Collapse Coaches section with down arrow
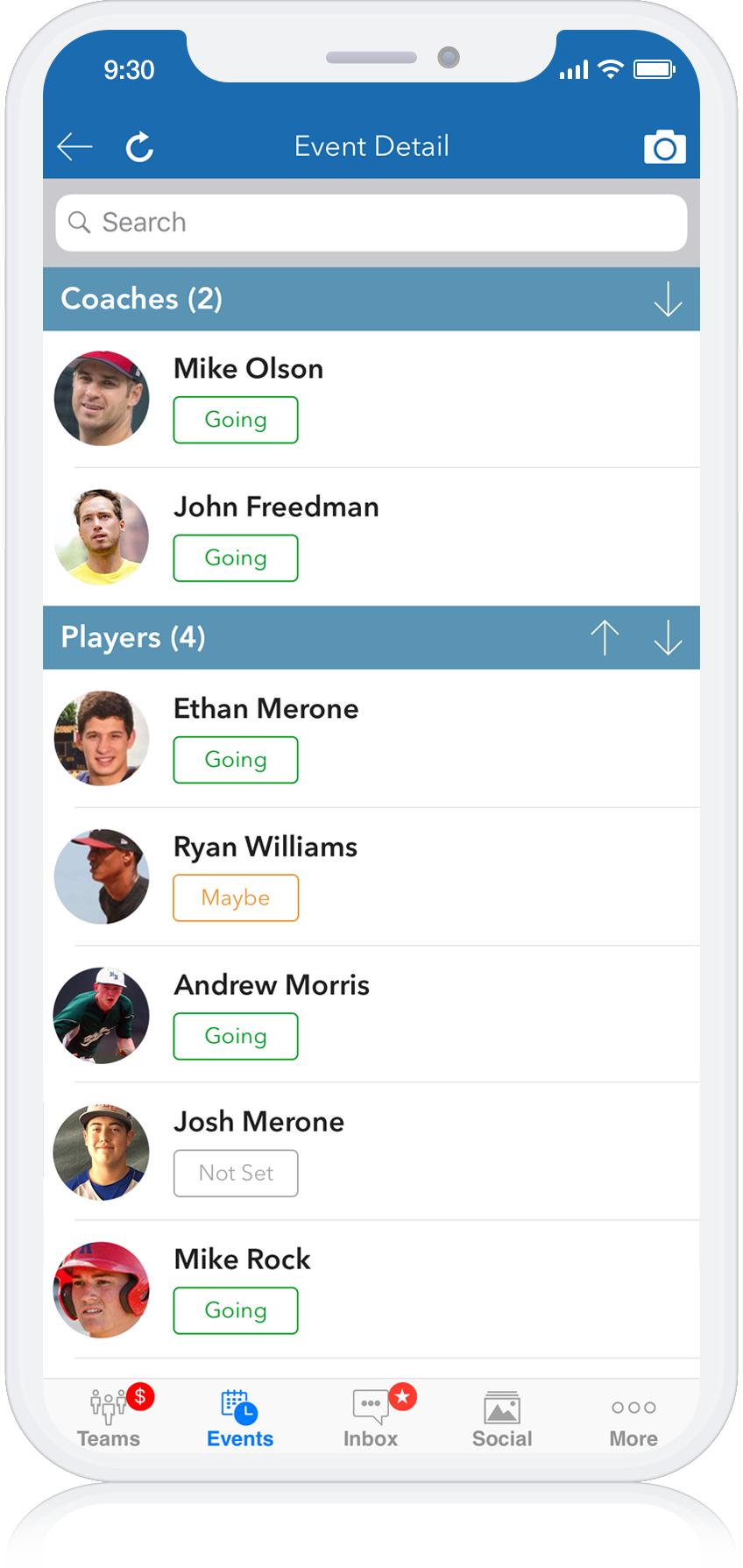The image size is (743, 1568). point(668,299)
